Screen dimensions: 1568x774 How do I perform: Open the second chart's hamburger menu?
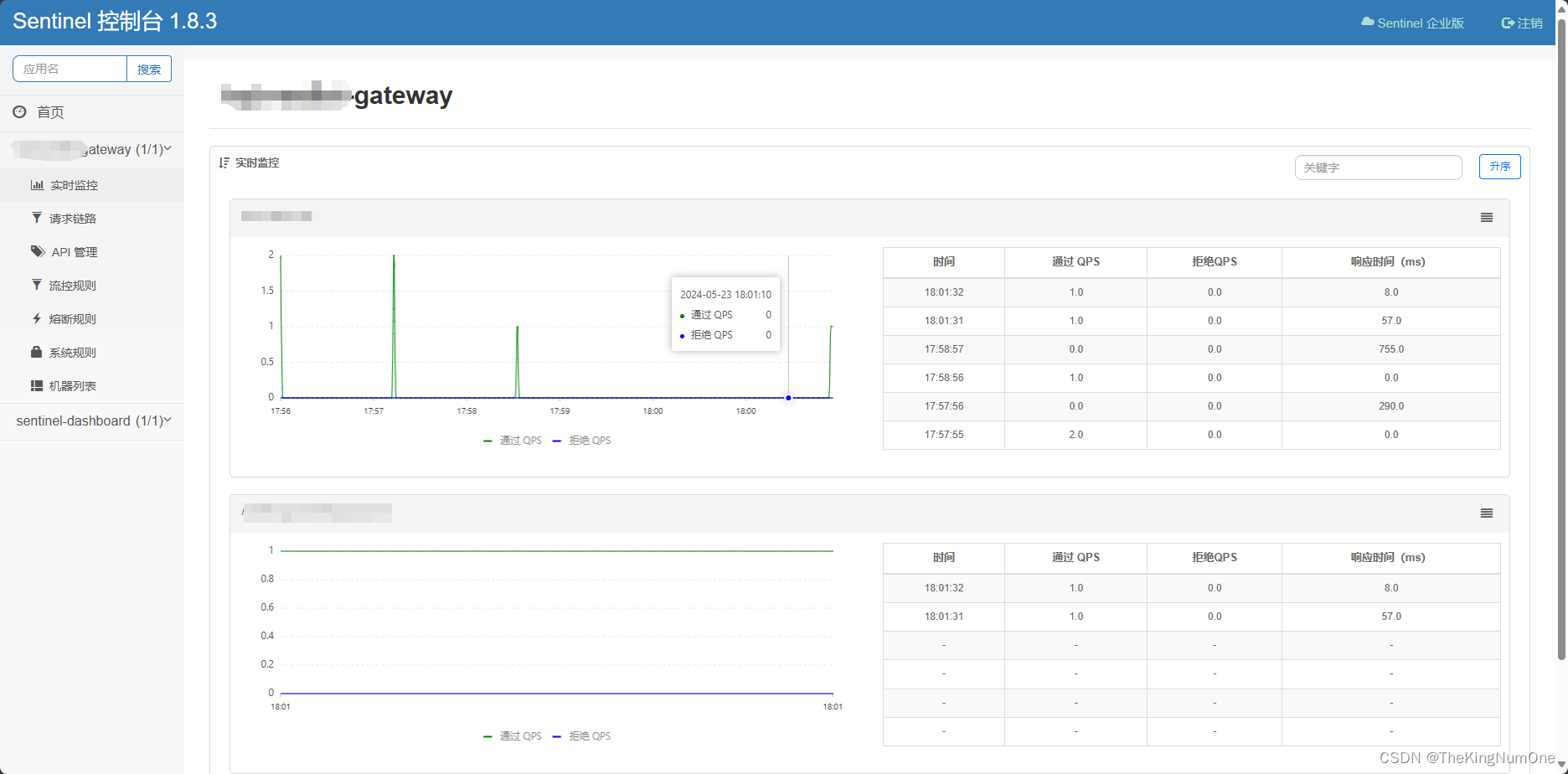click(1487, 513)
